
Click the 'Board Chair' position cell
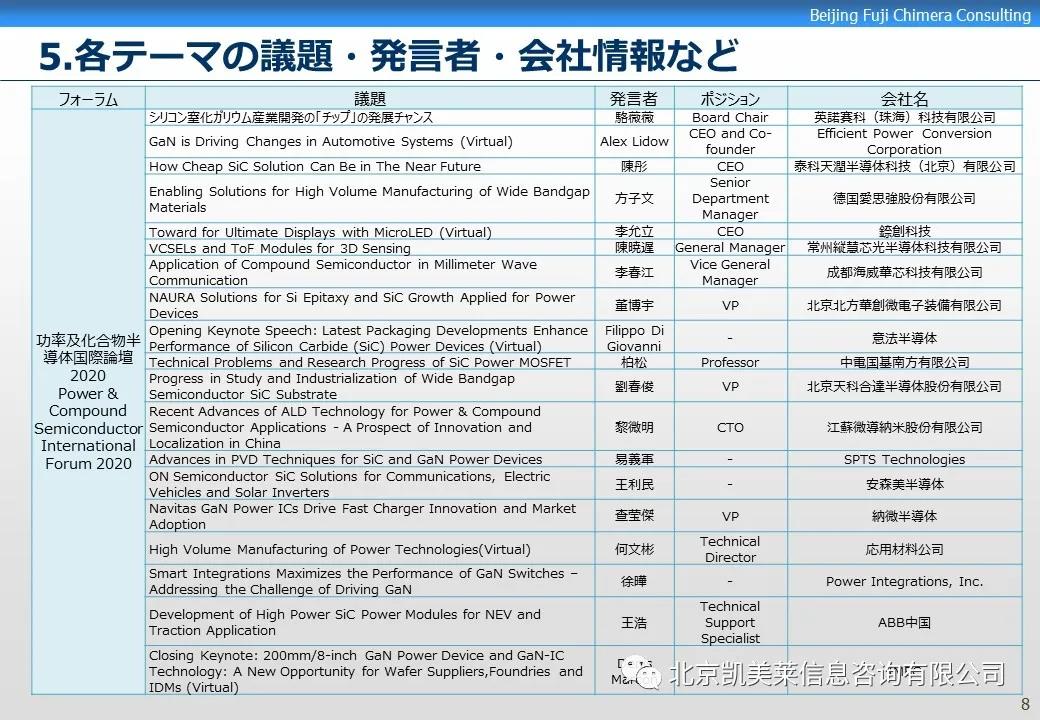tap(730, 117)
